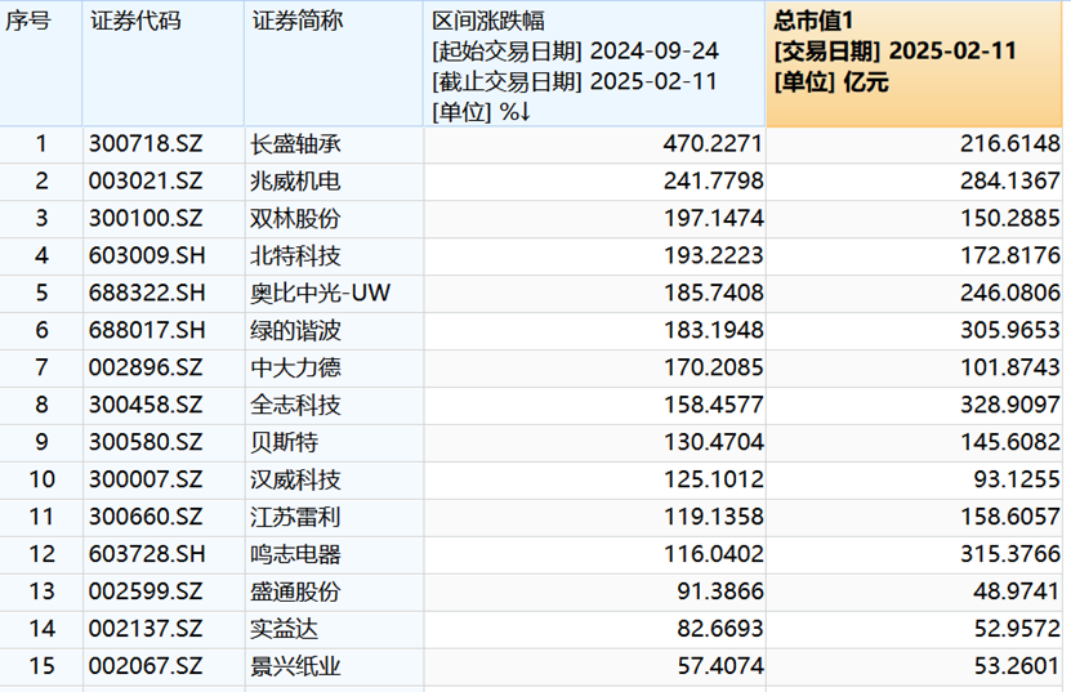Click stock code 603009.SH

coord(147,256)
